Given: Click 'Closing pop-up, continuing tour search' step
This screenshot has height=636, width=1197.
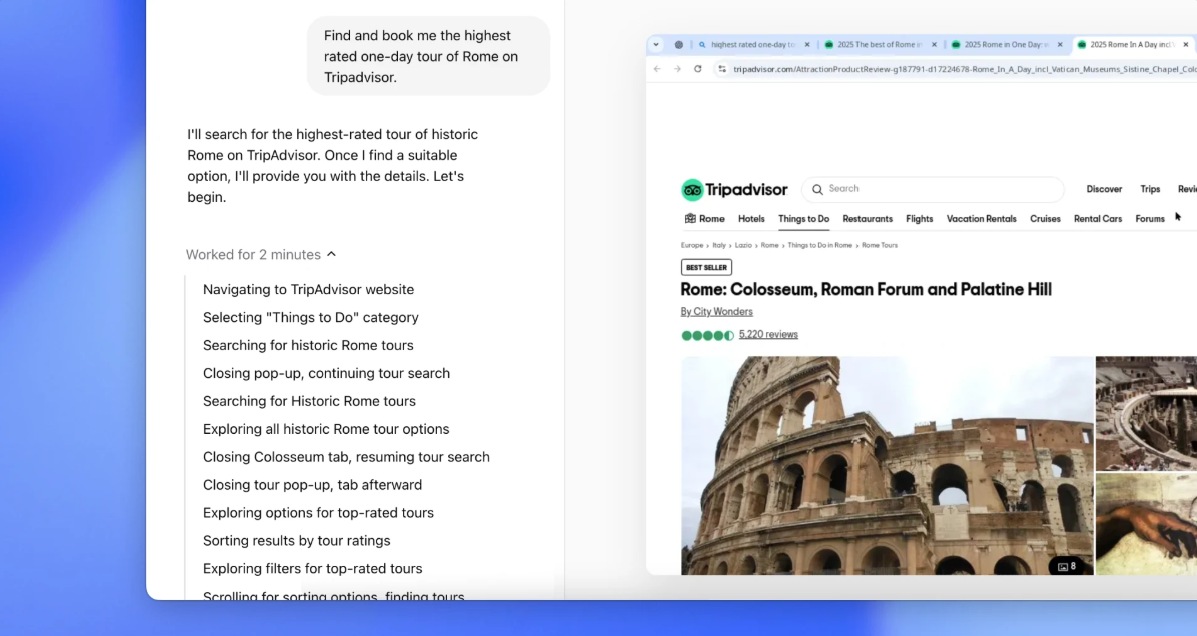Looking at the screenshot, I should point(326,373).
